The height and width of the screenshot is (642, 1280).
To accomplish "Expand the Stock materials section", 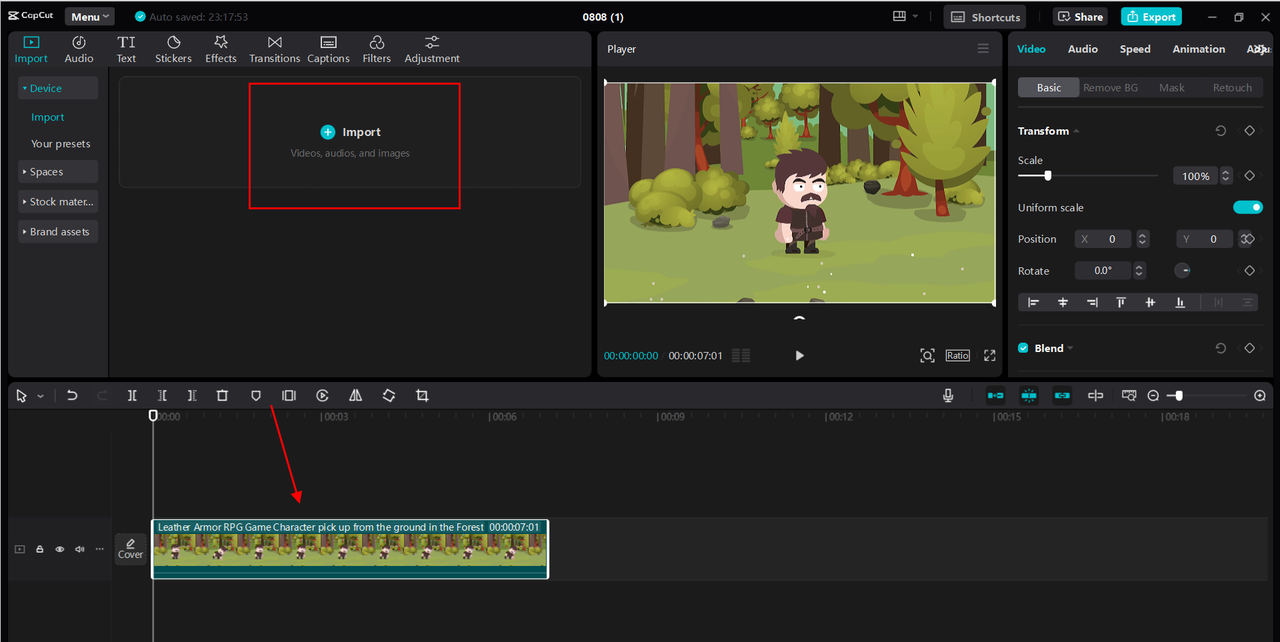I will pos(58,201).
